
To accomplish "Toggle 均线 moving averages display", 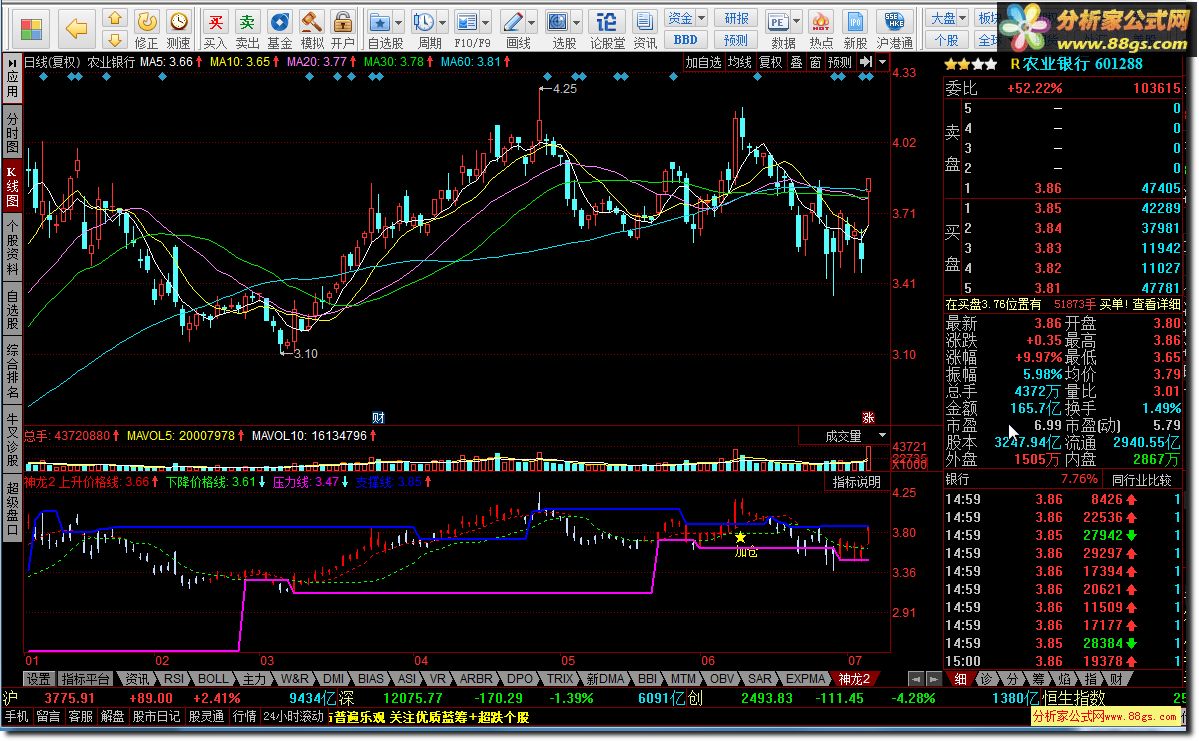I will (x=739, y=62).
